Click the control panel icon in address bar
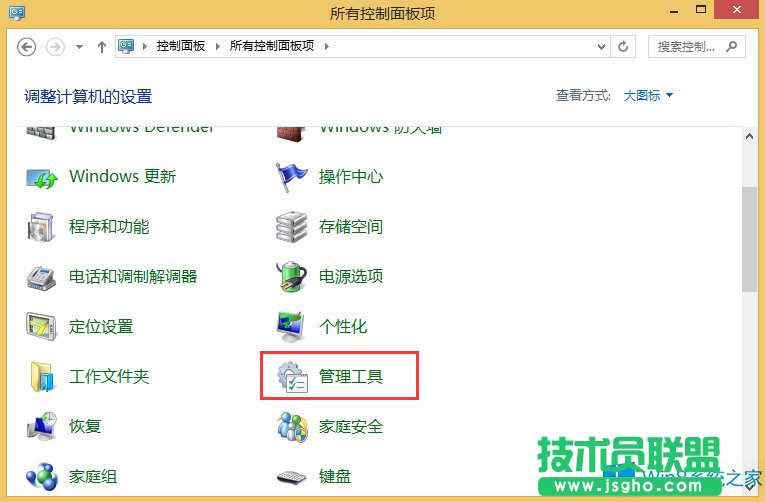This screenshot has width=765, height=502. click(x=126, y=46)
